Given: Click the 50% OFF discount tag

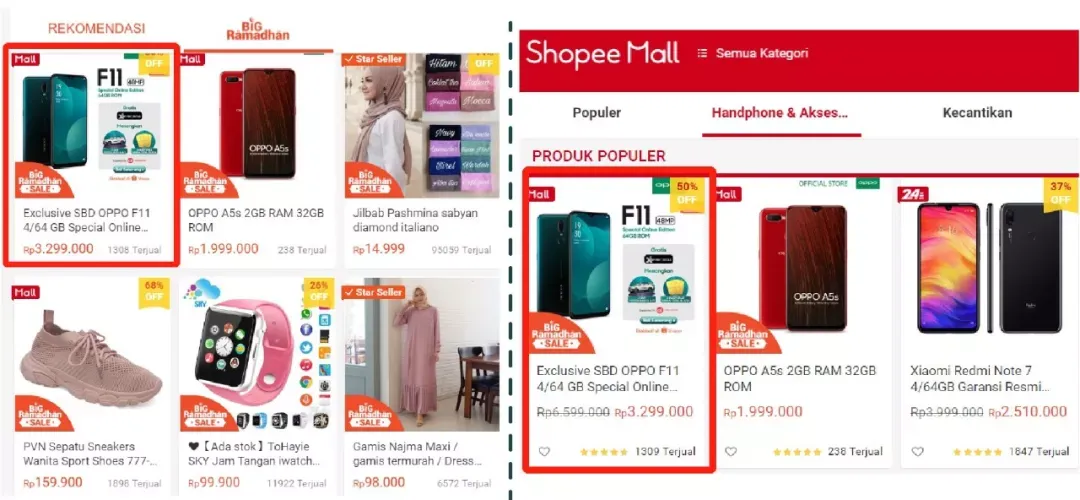Looking at the screenshot, I should [687, 193].
